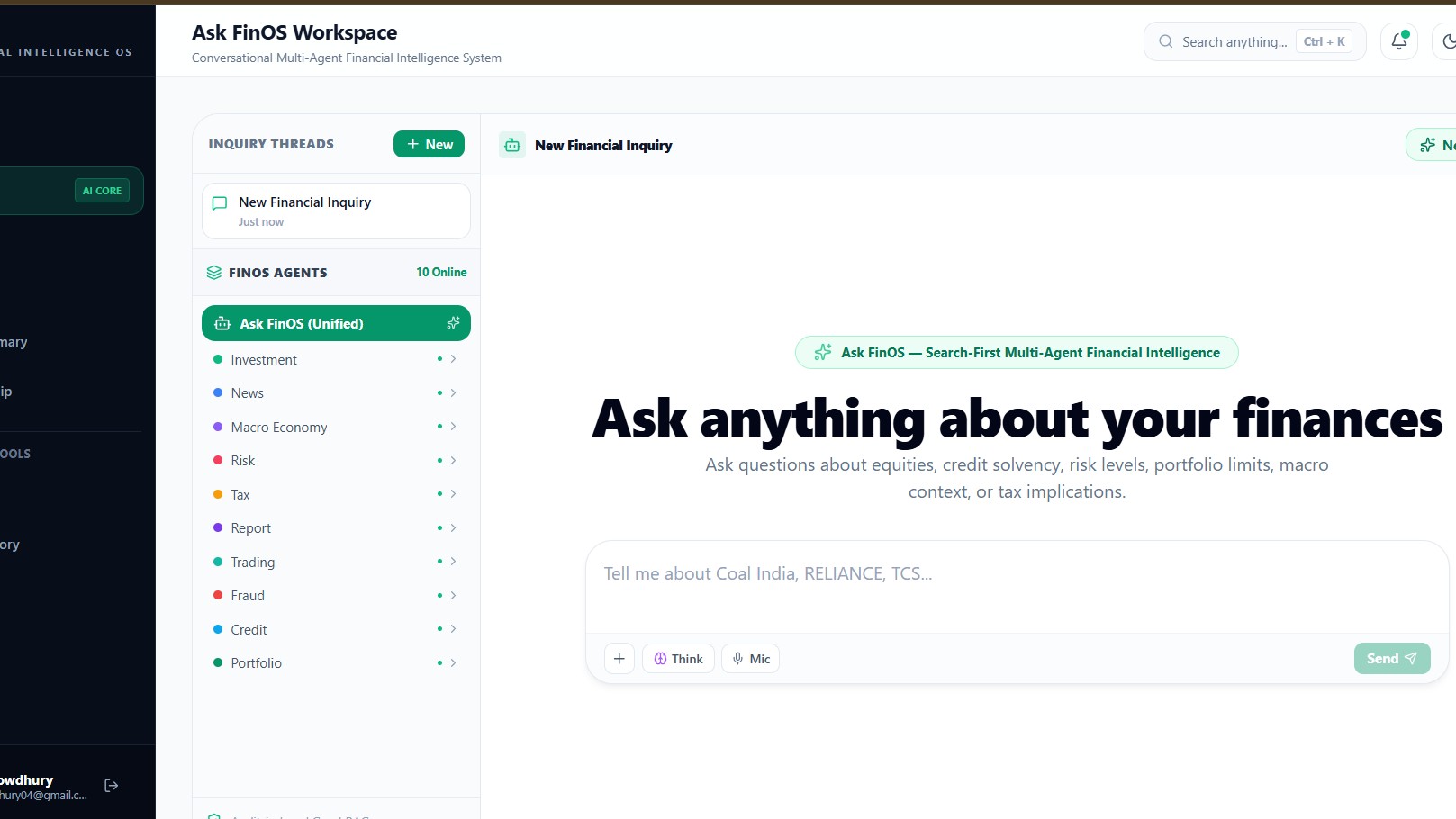
Task: Expand the News agent chevron
Action: point(453,393)
